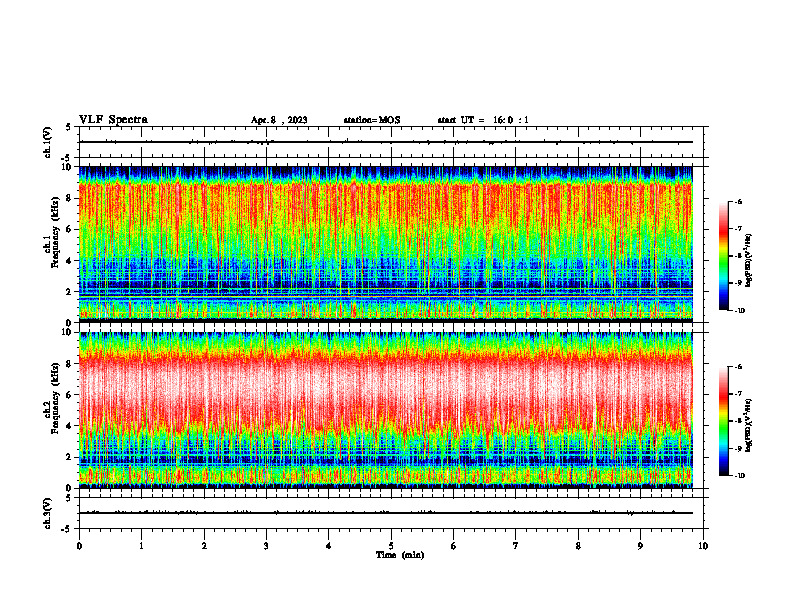Click the log(PSD) label beside ch.1 color bar

749,261
